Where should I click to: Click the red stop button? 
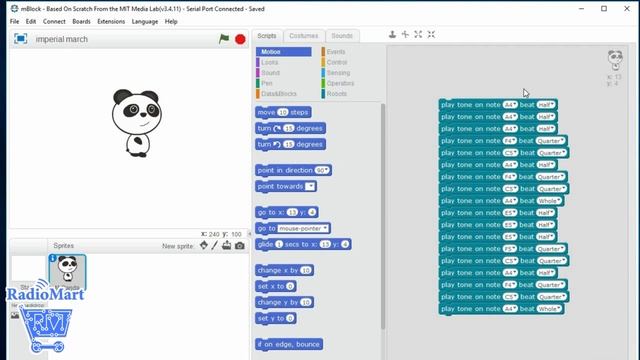240,39
